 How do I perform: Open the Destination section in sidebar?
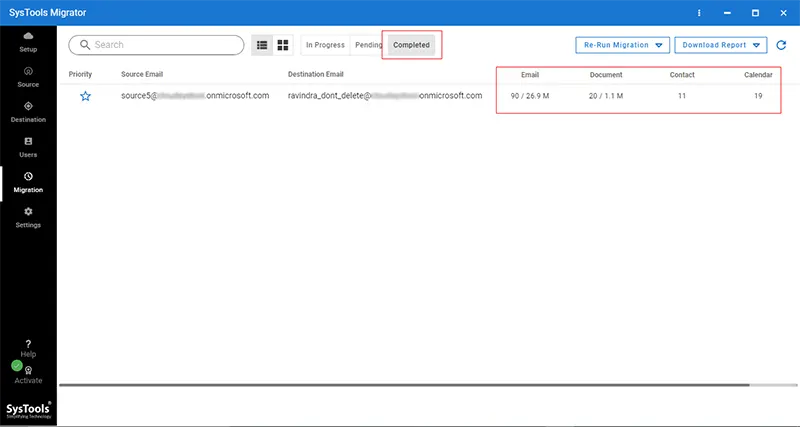[x=28, y=112]
